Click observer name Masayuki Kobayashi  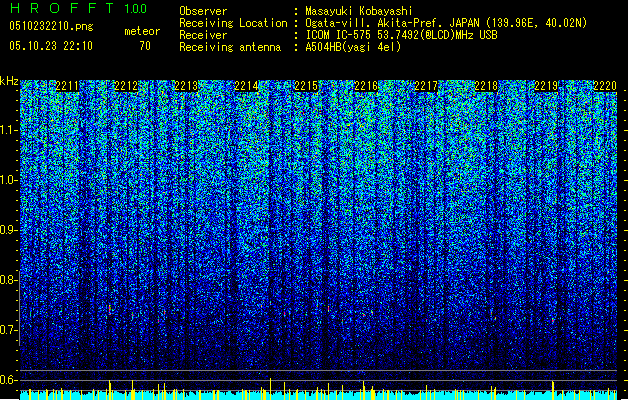(x=359, y=11)
